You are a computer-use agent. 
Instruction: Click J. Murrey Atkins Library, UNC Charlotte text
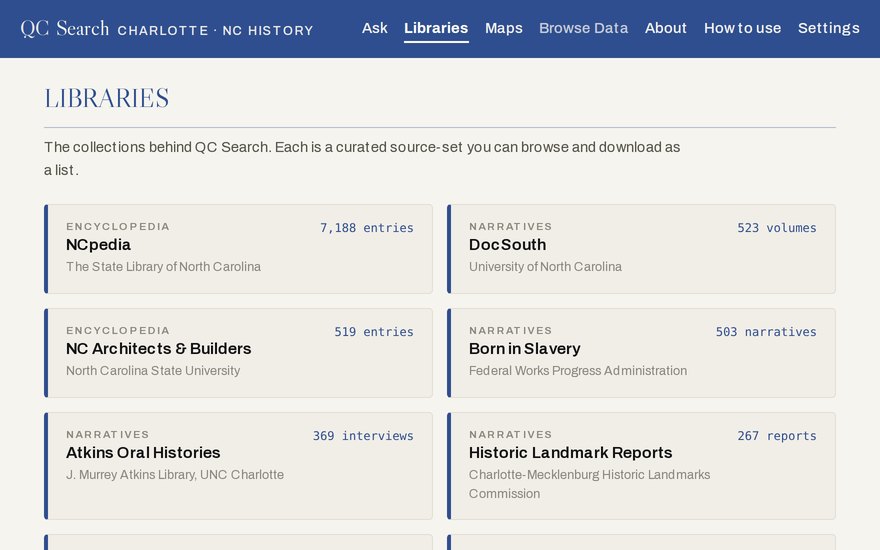tap(175, 474)
